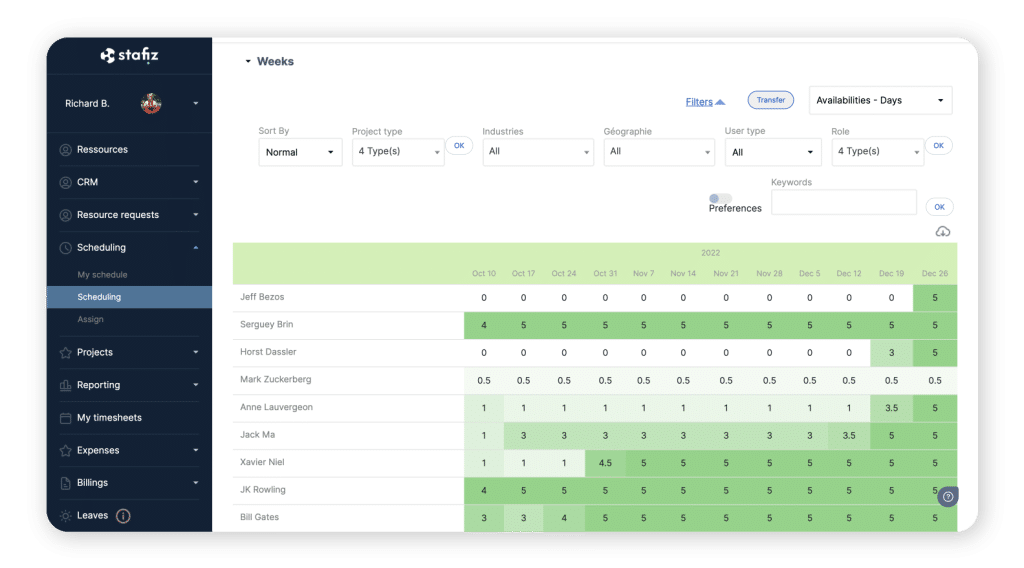The image size is (1024, 568).
Task: Click the Reporting chart icon
Action: coord(65,385)
